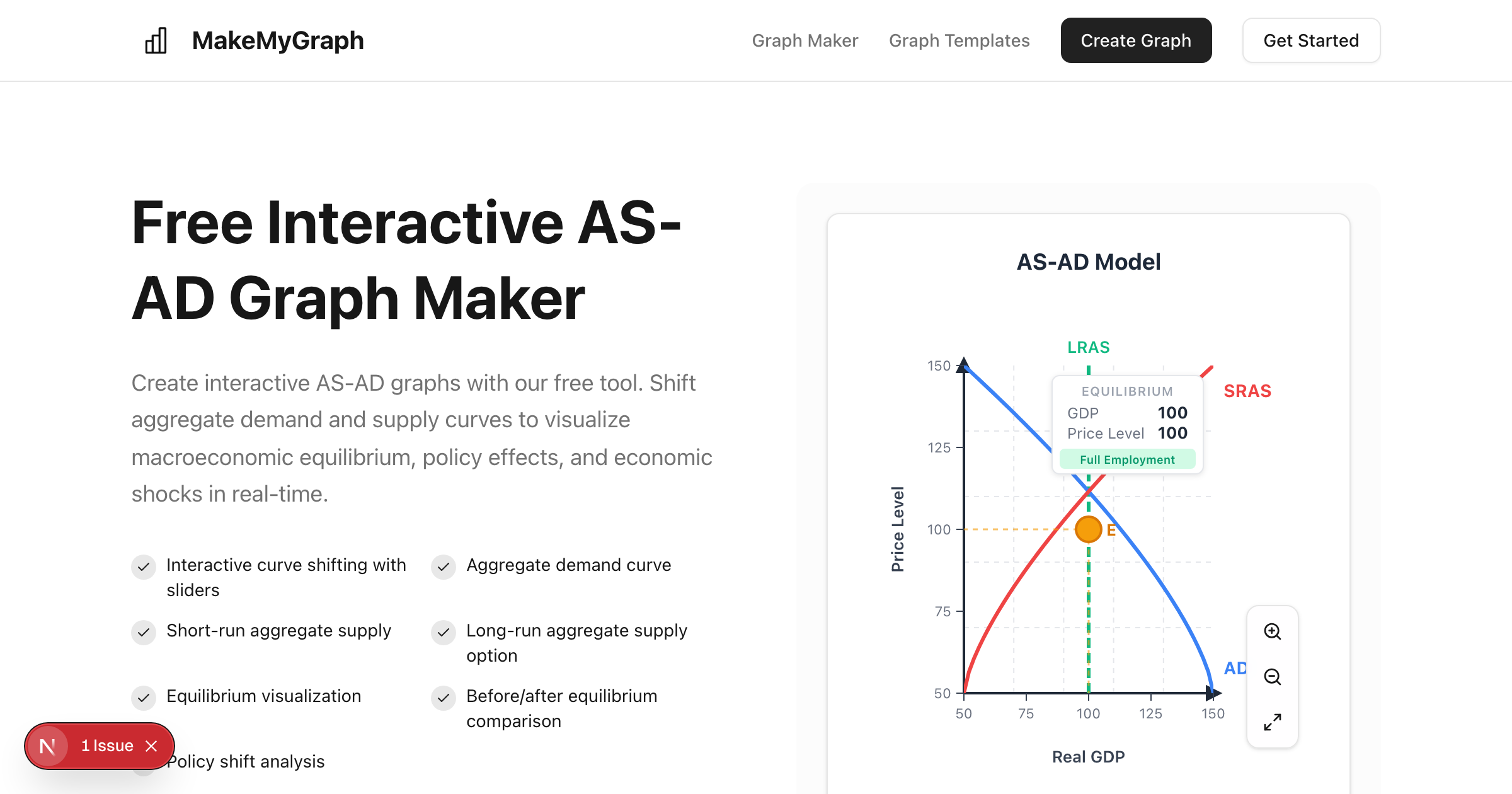Click the Get Started button
The height and width of the screenshot is (794, 1512).
(1311, 40)
